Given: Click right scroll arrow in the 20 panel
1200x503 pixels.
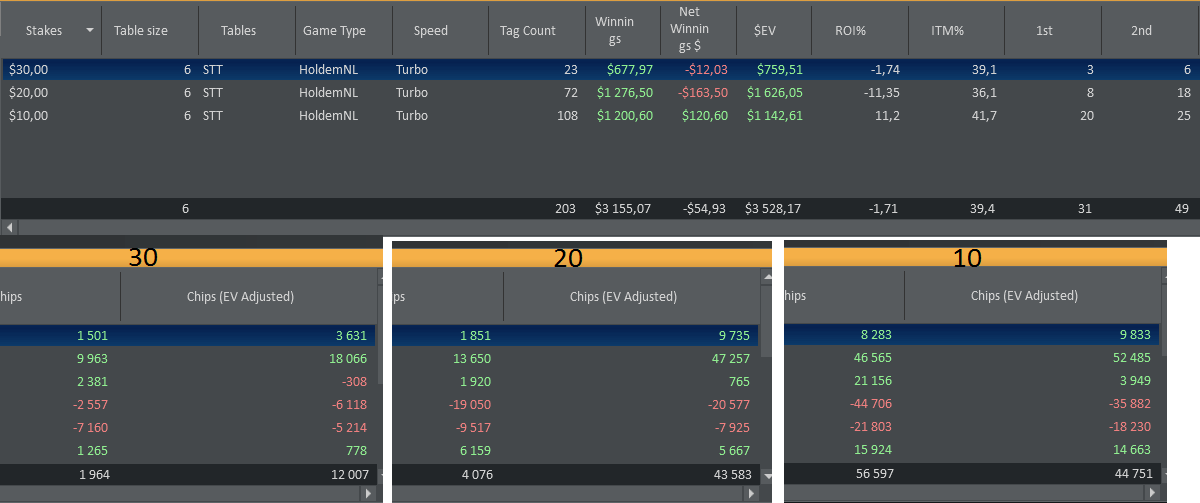Looking at the screenshot, I should pos(750,494).
